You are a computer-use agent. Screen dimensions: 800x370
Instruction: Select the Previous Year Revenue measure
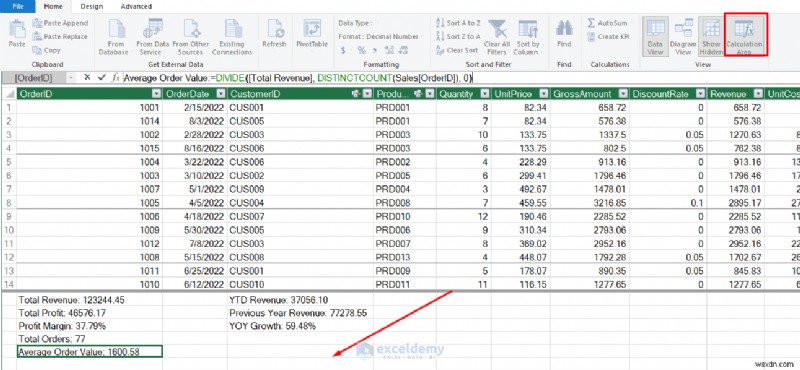coord(300,313)
